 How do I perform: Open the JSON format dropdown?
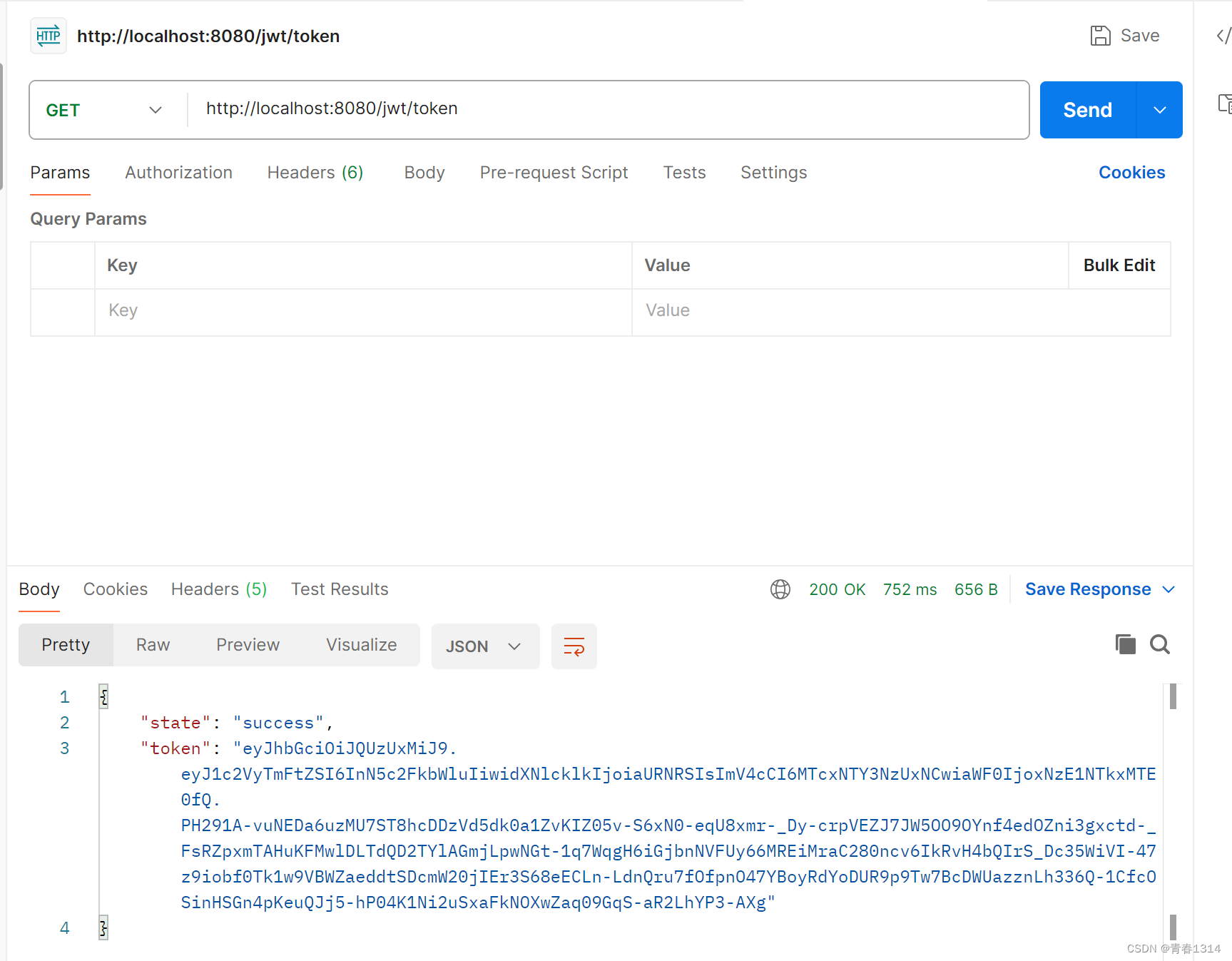485,646
